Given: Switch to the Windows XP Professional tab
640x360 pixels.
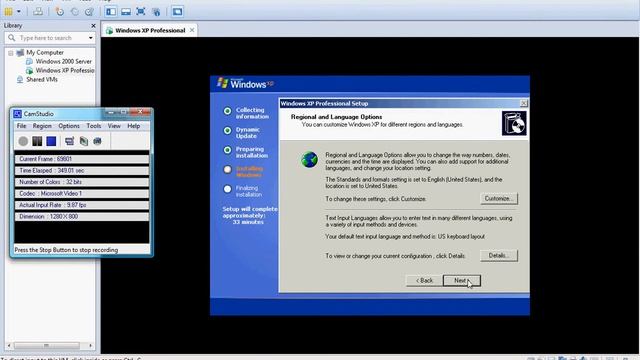Looking at the screenshot, I should [x=150, y=30].
